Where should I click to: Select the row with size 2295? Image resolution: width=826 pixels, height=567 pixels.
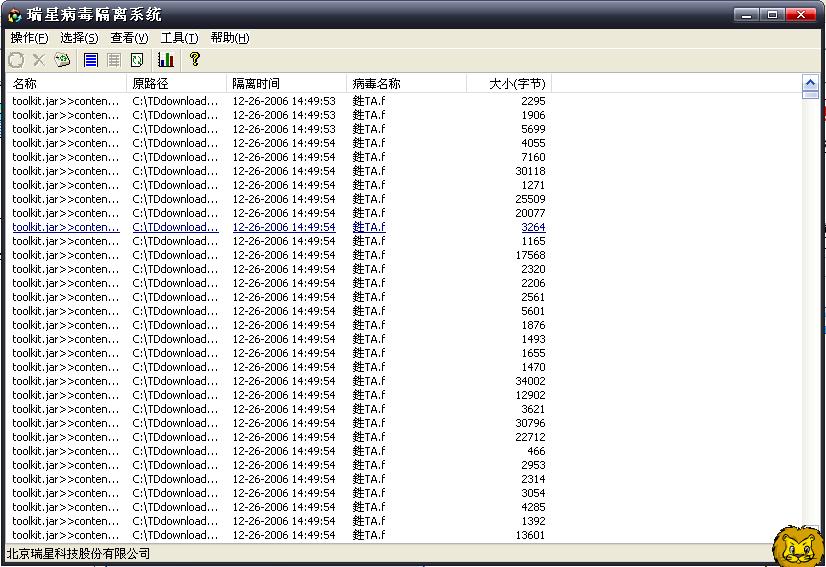(x=279, y=101)
